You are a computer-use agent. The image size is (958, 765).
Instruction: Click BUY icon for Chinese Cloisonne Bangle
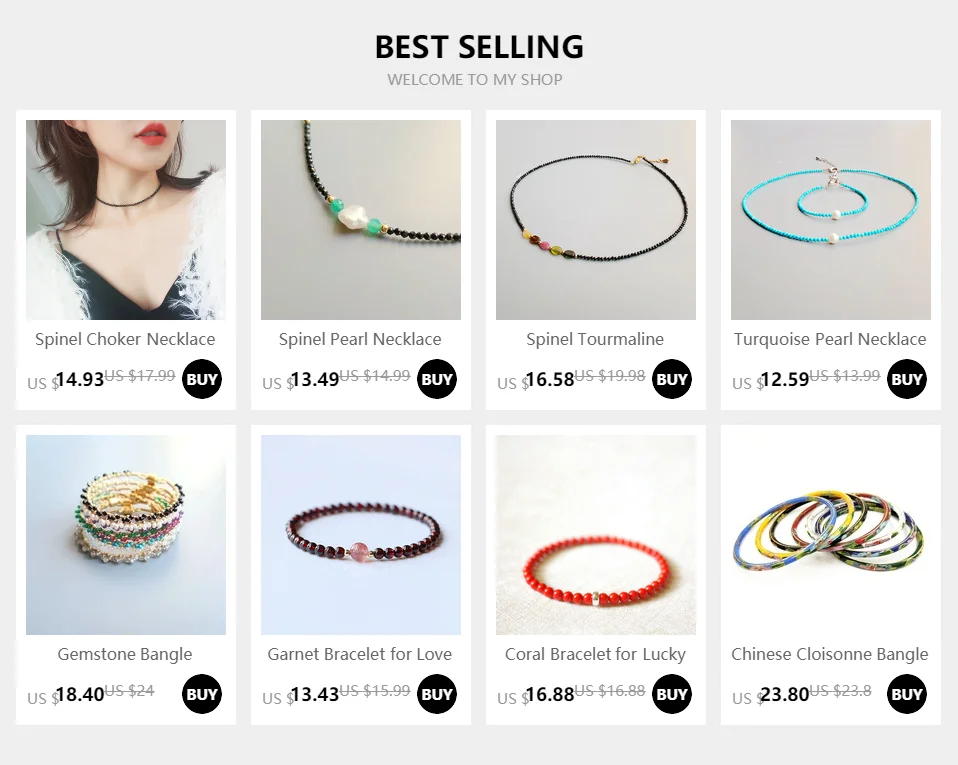pos(907,694)
